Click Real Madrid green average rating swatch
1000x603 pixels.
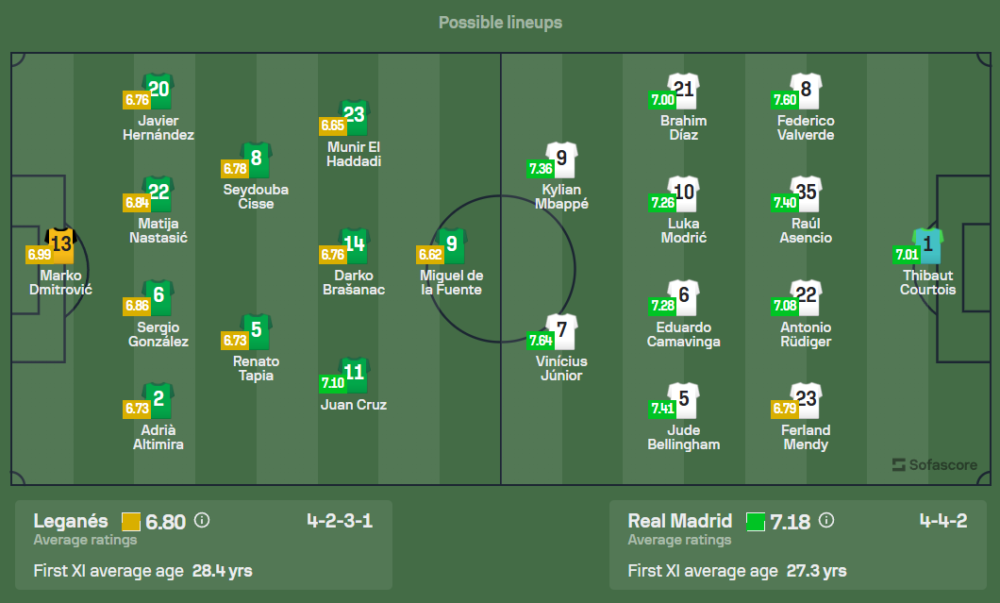click(755, 521)
